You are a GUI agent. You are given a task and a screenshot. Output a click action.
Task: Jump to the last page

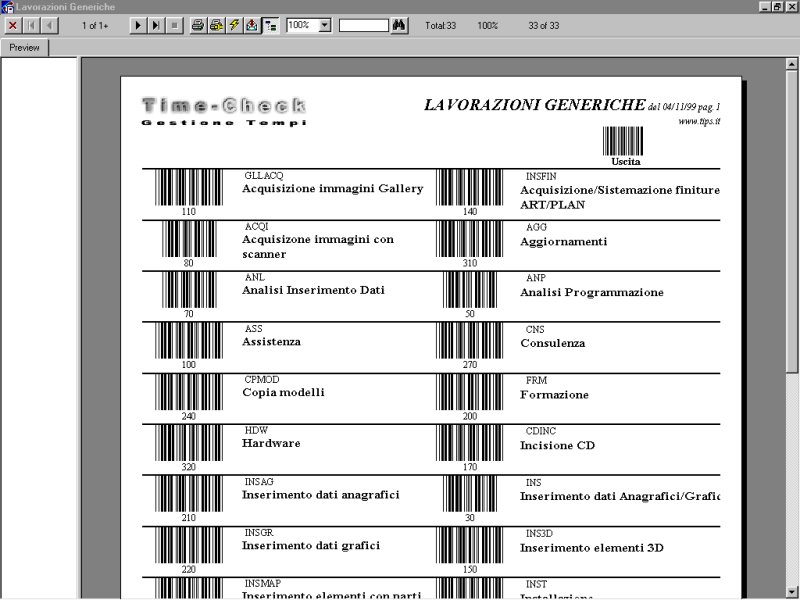click(x=156, y=26)
